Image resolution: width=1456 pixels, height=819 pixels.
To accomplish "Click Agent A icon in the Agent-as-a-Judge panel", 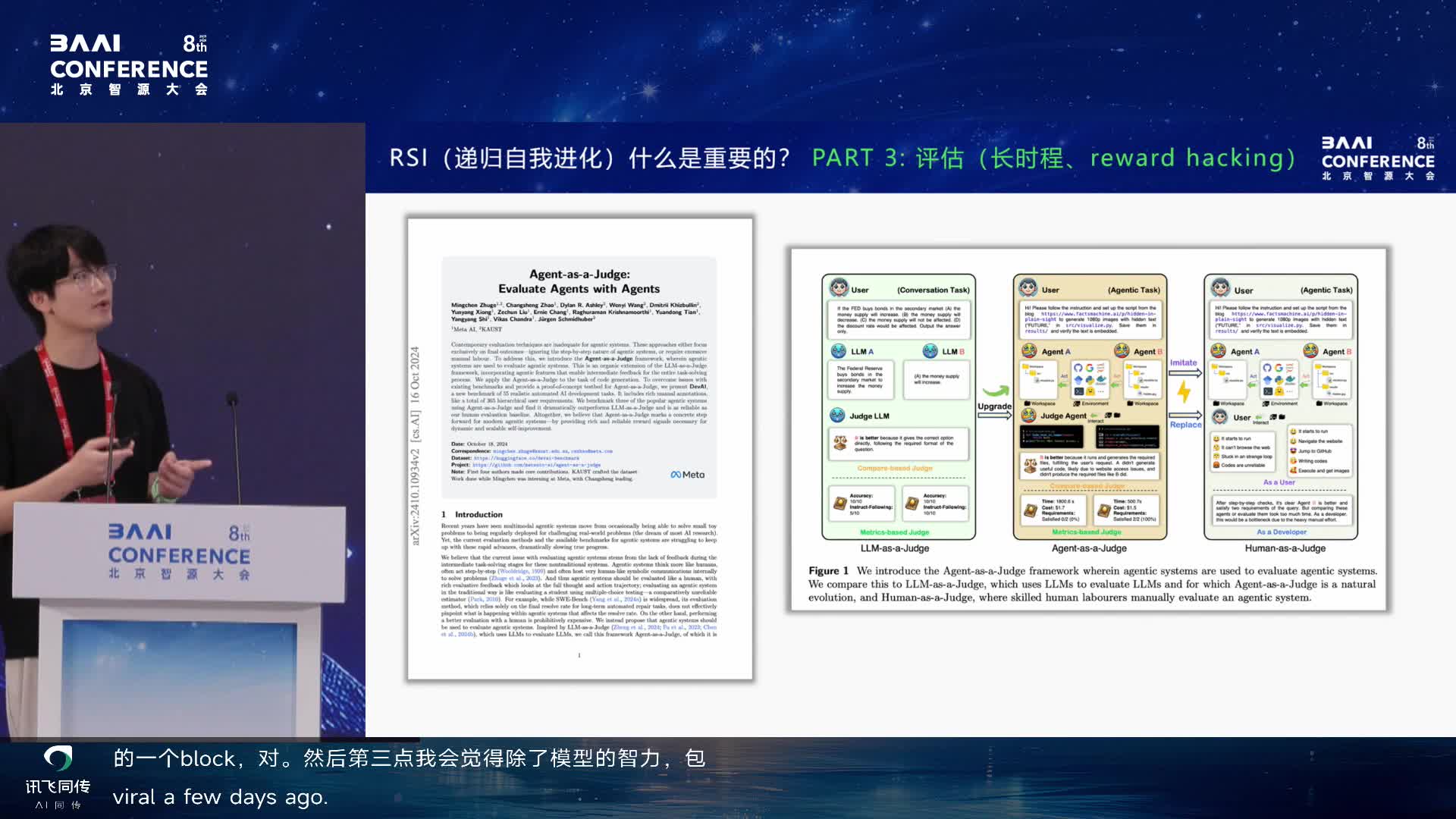I will (1029, 351).
